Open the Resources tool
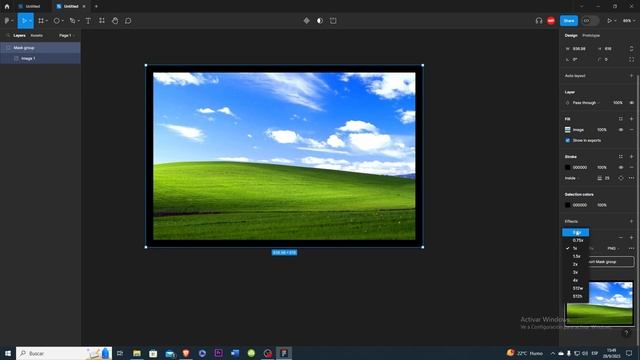 [x=102, y=21]
